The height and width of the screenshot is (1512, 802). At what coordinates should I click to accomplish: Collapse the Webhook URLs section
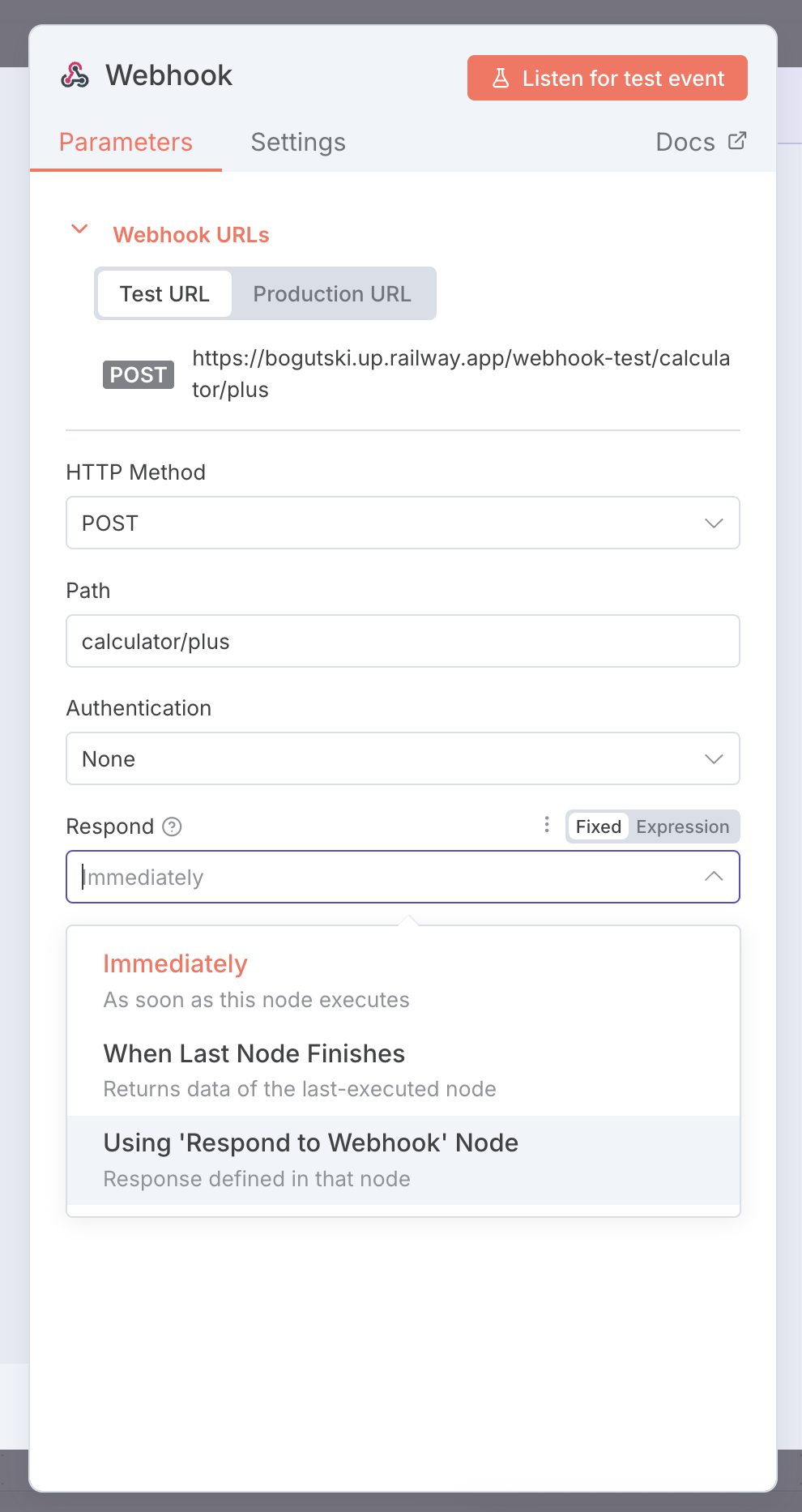pyautogui.click(x=79, y=229)
